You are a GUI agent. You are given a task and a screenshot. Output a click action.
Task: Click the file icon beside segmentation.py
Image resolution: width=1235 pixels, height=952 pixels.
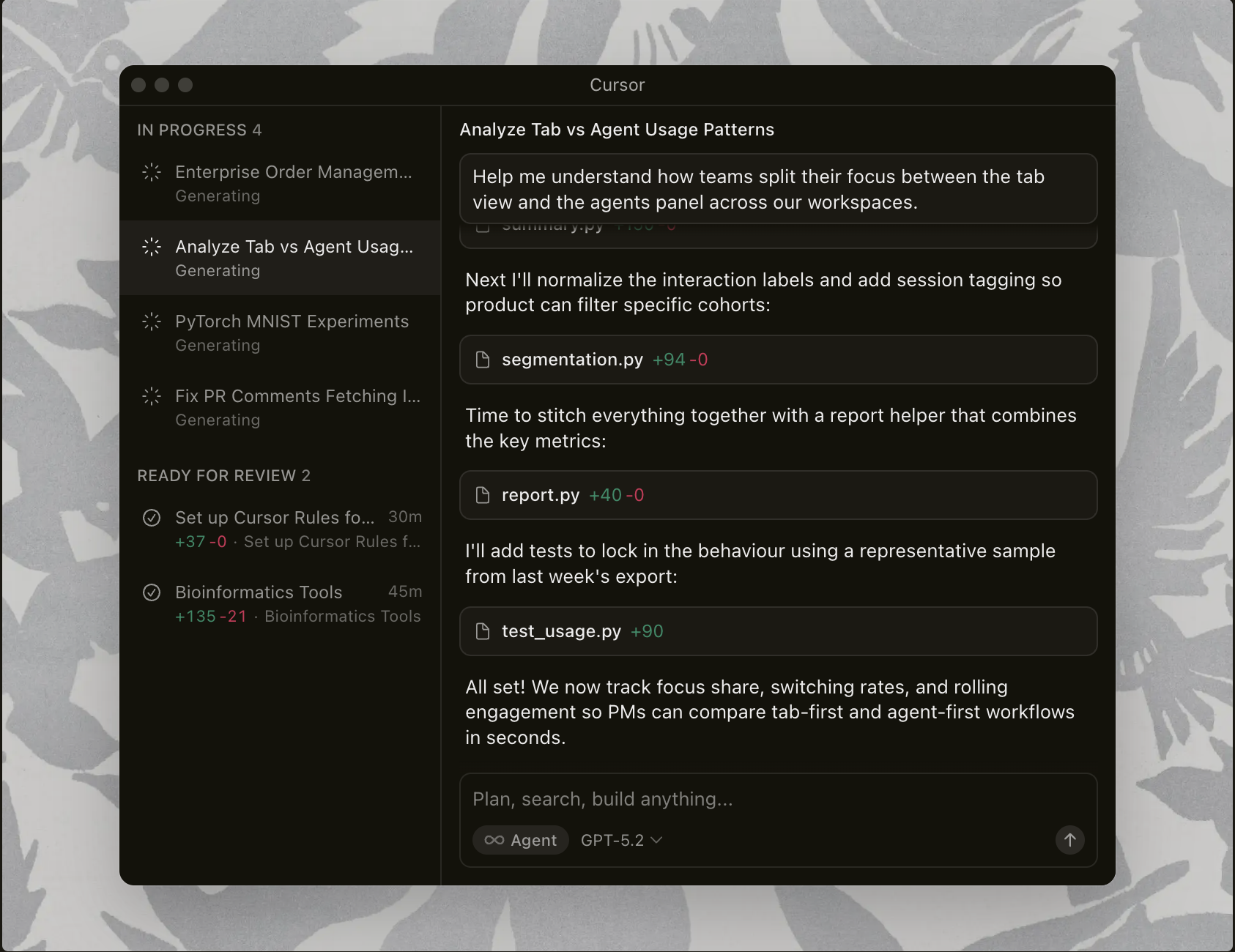pyautogui.click(x=483, y=360)
